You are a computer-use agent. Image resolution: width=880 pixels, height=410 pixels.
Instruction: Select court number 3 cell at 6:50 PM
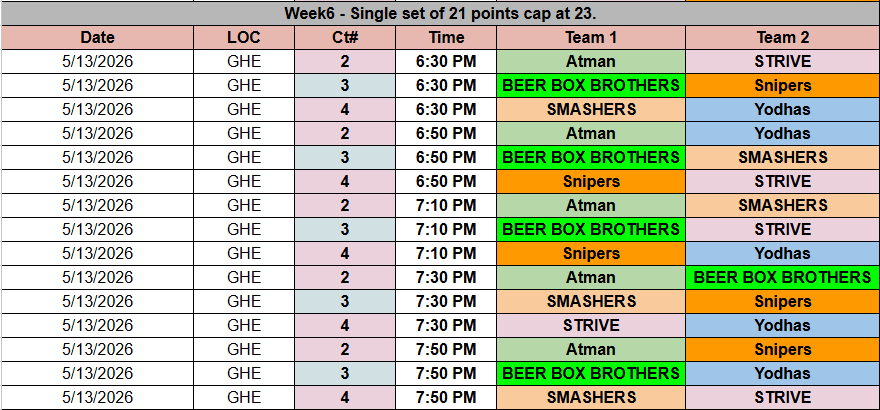(345, 157)
